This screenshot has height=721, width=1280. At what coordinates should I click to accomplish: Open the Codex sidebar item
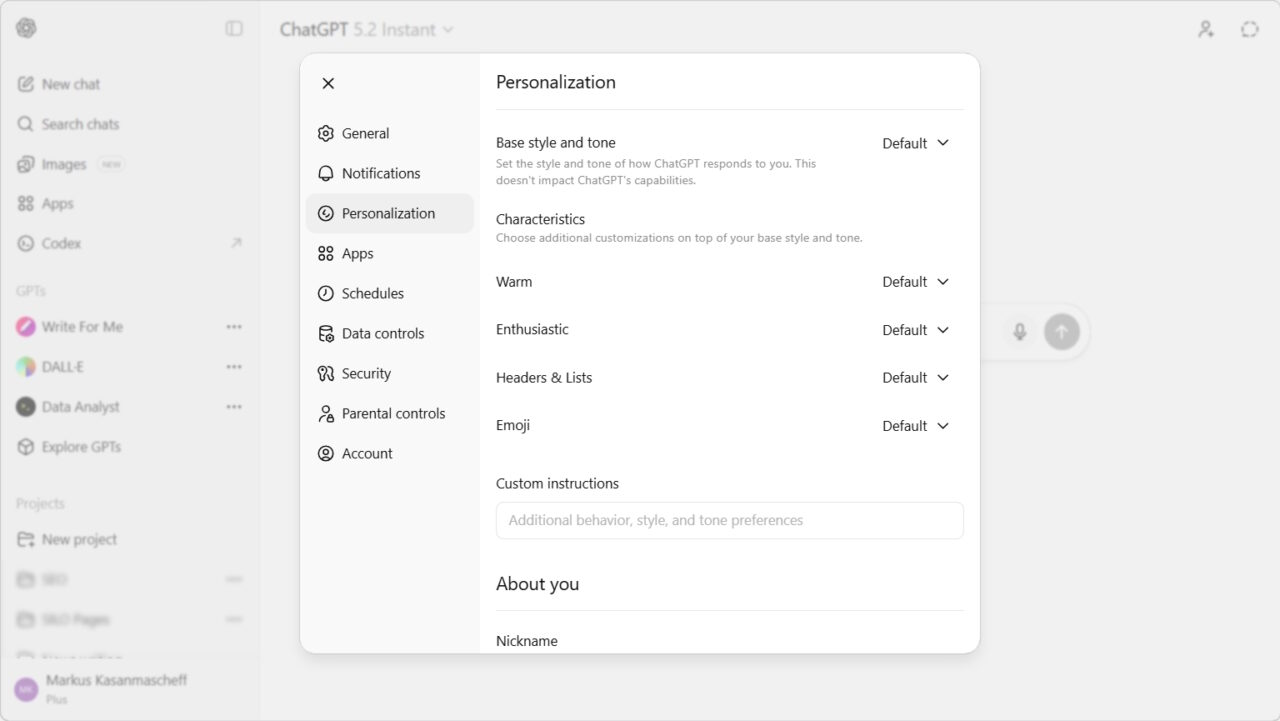pyautogui.click(x=60, y=243)
